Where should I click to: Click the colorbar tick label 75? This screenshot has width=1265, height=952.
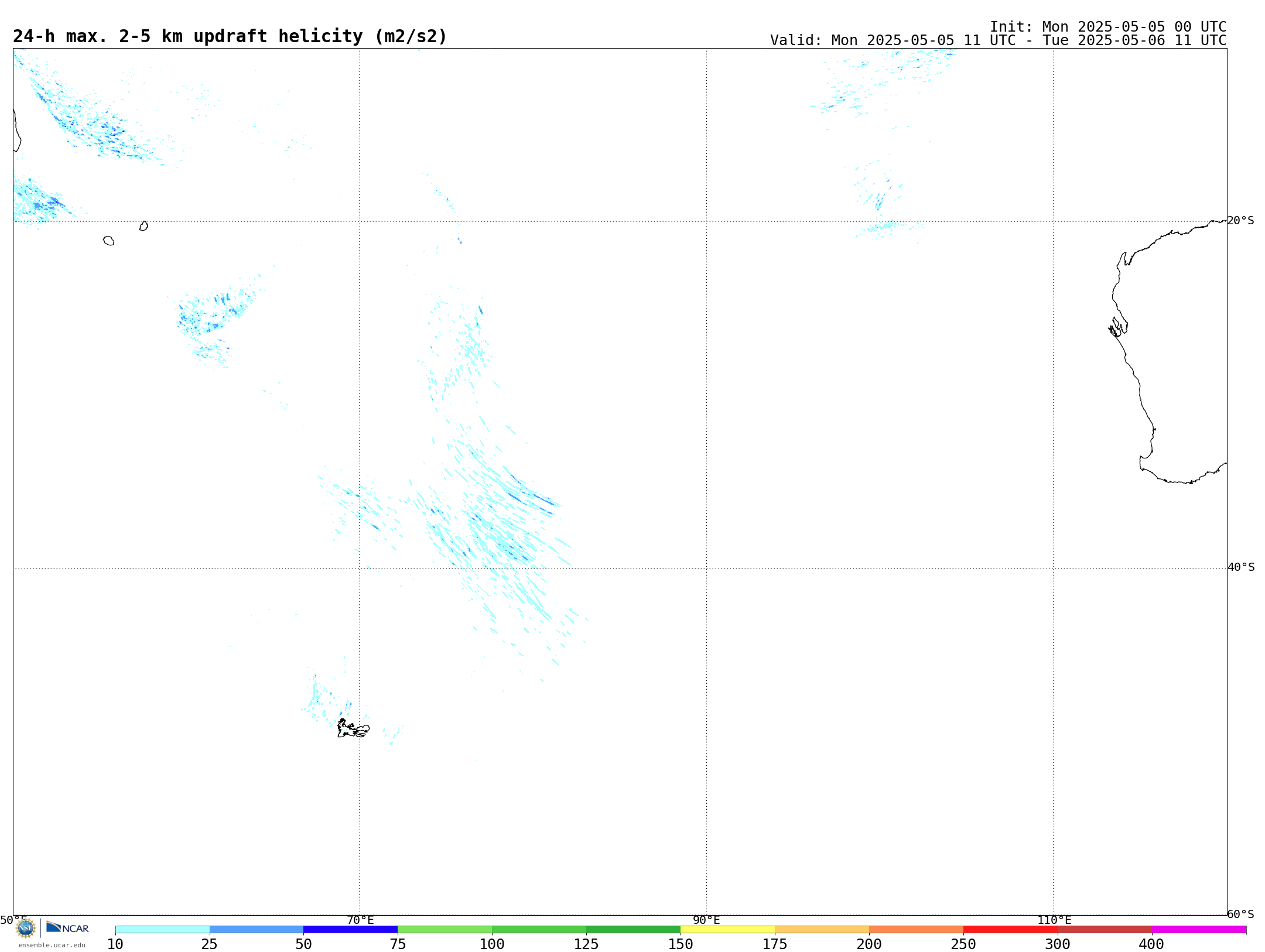click(398, 944)
